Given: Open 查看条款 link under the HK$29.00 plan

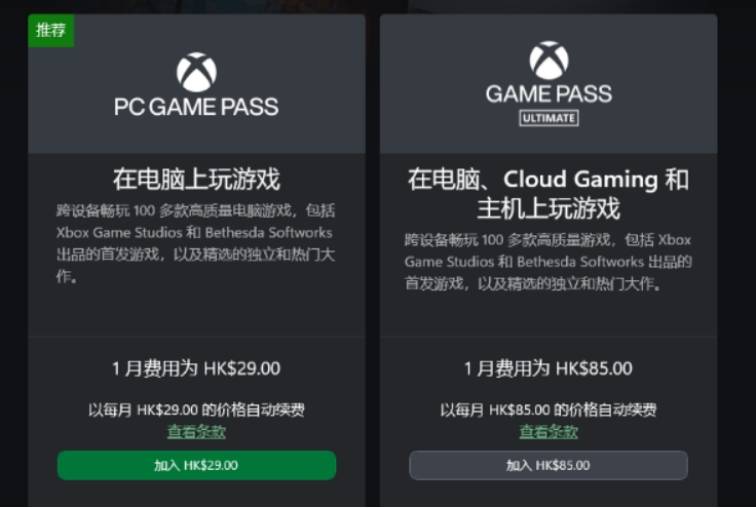Looking at the screenshot, I should click(x=196, y=432).
